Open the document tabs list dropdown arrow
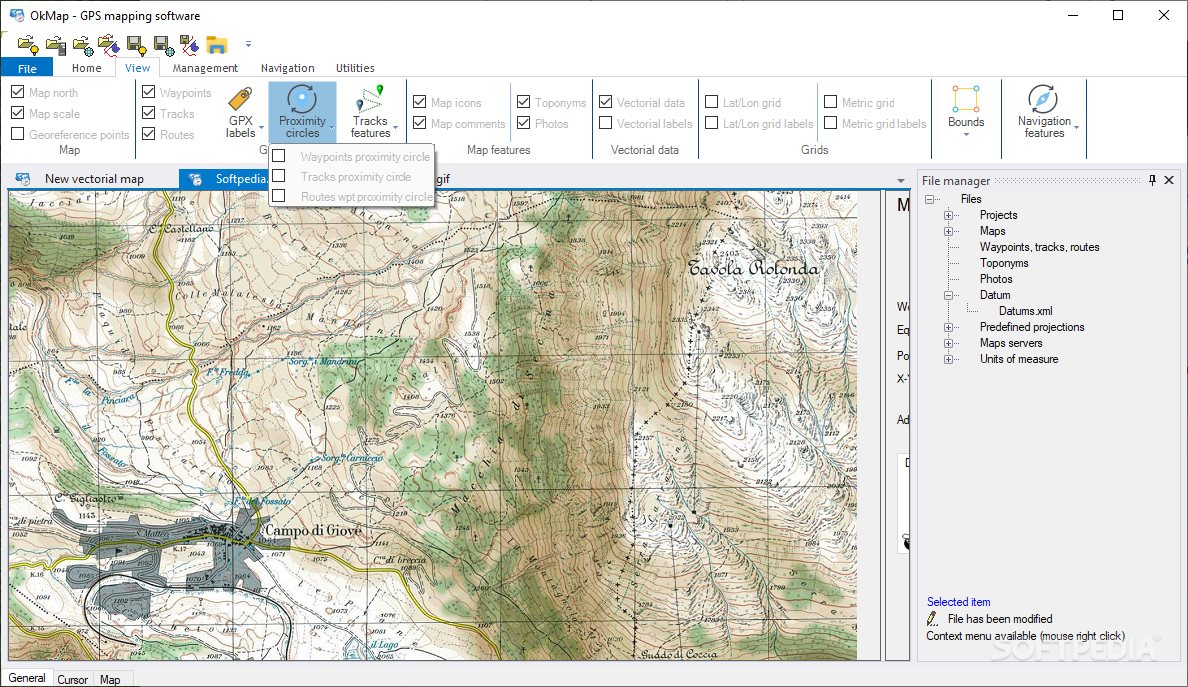Viewport: 1188px width, 687px height. [x=901, y=181]
